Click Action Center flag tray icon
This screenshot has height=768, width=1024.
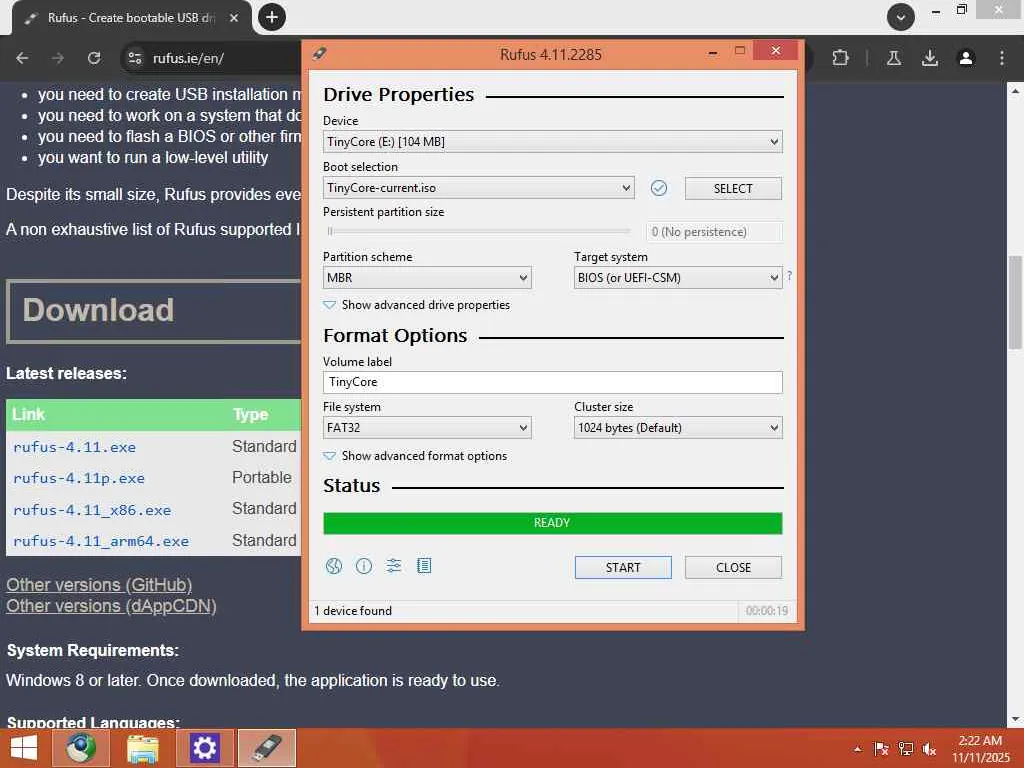(881, 748)
